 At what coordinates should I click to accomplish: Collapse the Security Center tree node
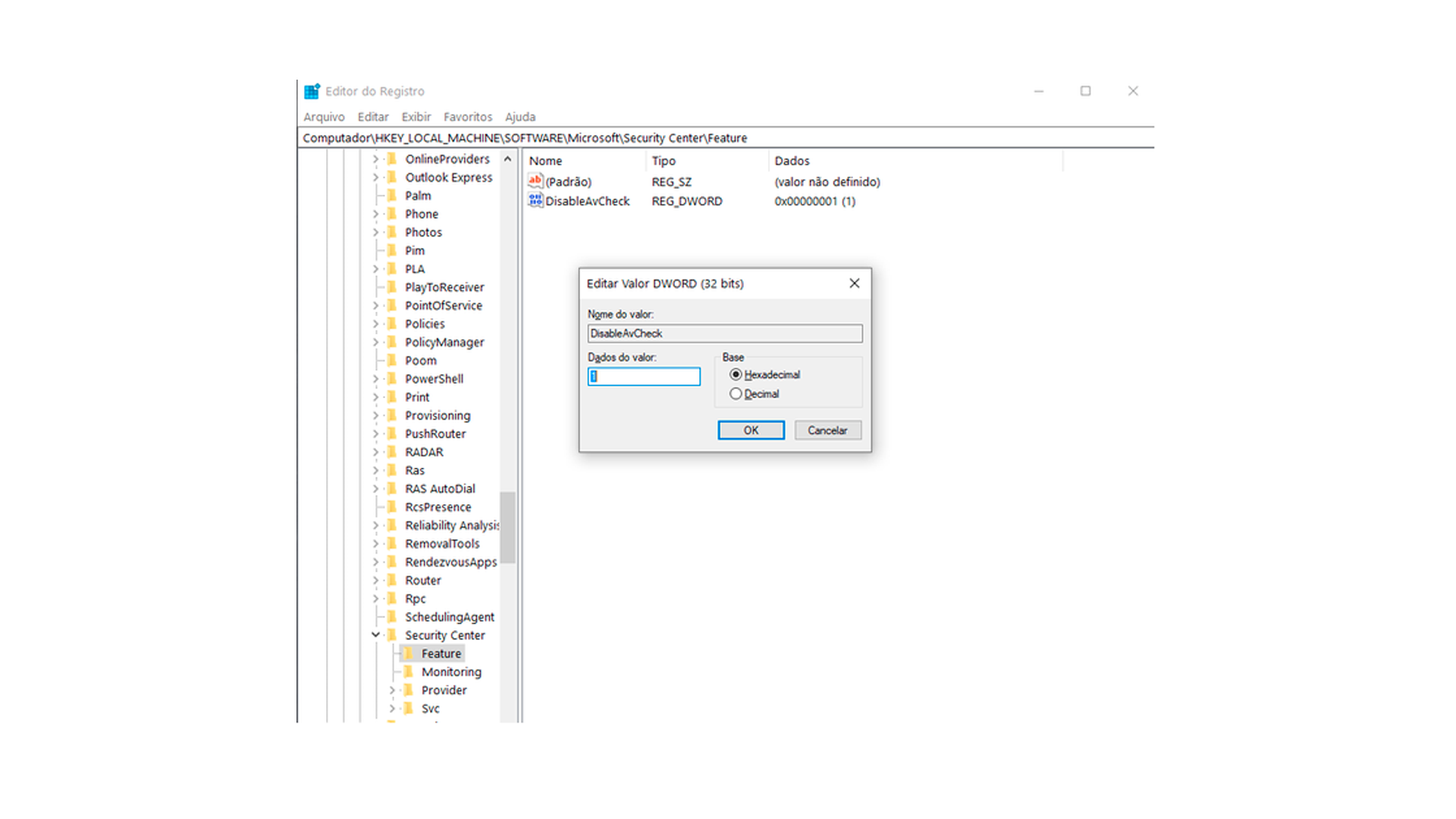375,635
